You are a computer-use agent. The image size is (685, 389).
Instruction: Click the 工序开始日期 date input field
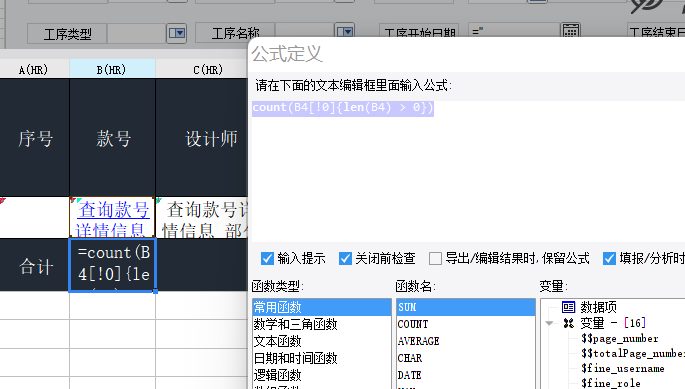[514, 31]
